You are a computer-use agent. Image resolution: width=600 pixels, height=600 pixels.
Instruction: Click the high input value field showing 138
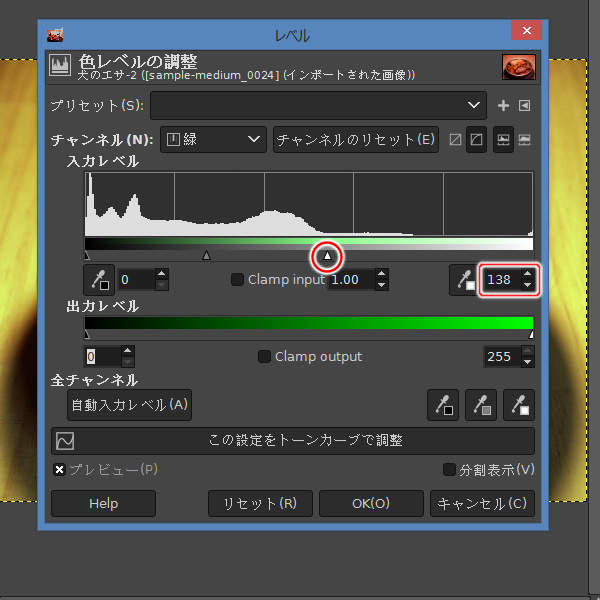[x=501, y=280]
